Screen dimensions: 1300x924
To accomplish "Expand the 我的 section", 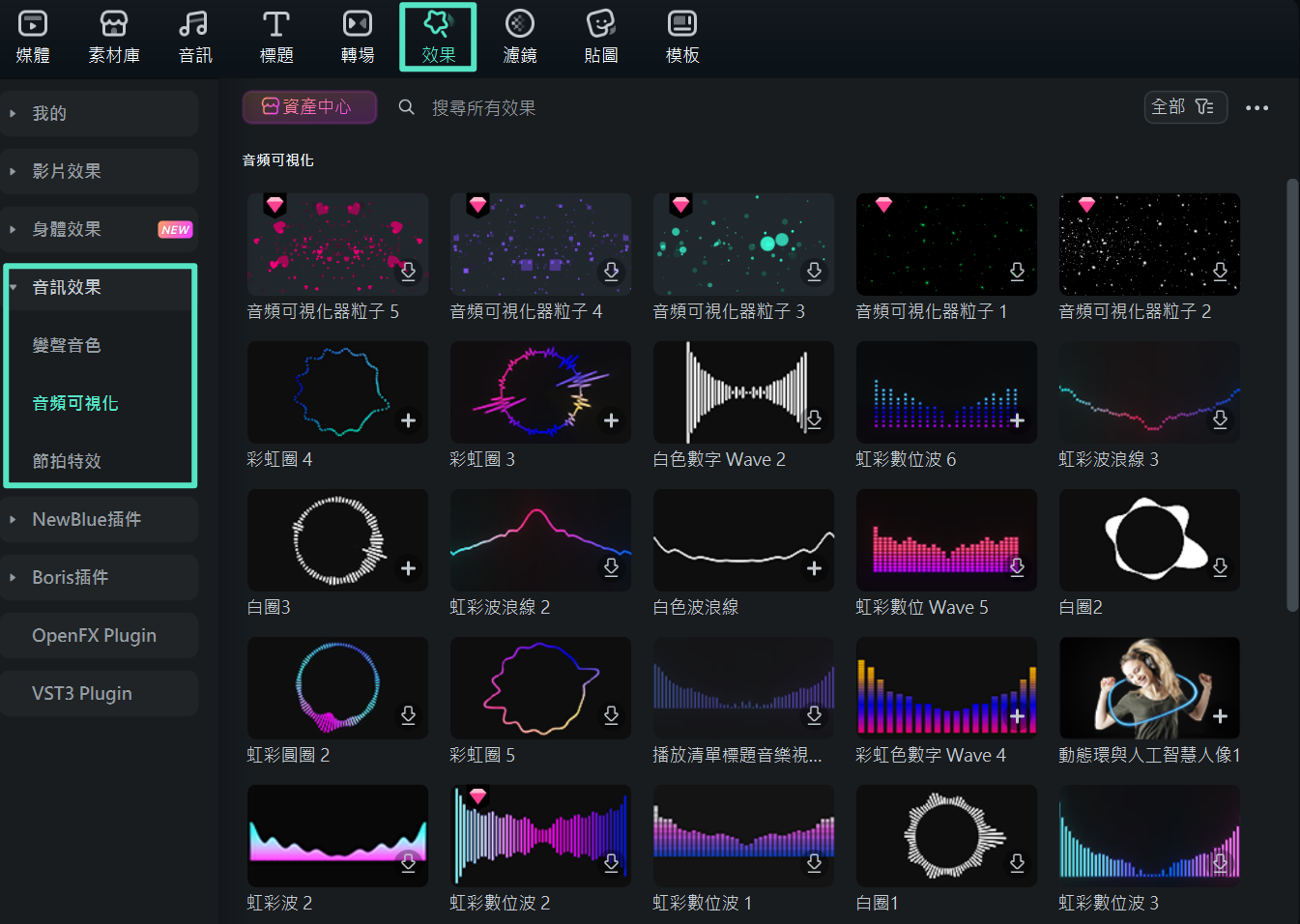I will point(100,112).
